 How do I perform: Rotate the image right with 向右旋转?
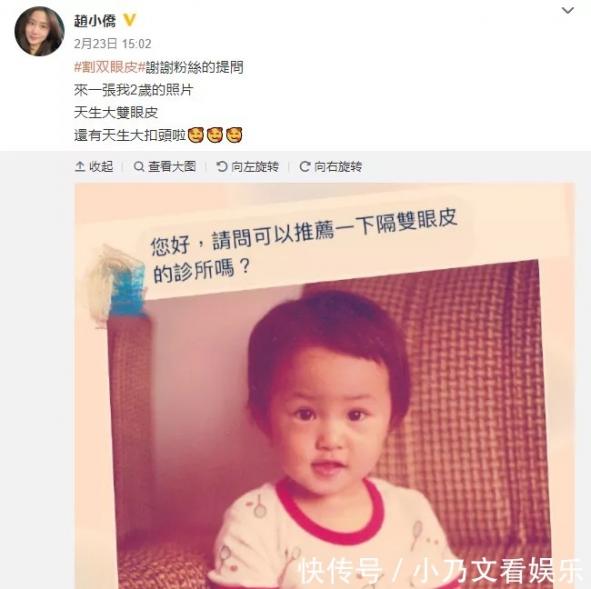coord(331,167)
